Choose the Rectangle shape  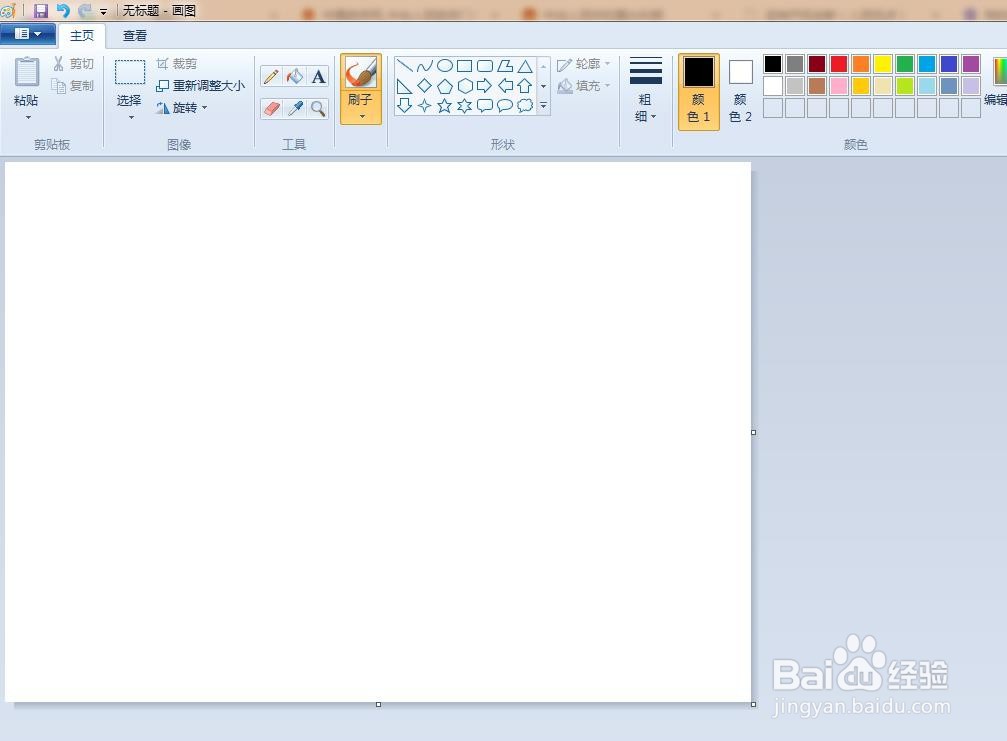click(x=464, y=65)
